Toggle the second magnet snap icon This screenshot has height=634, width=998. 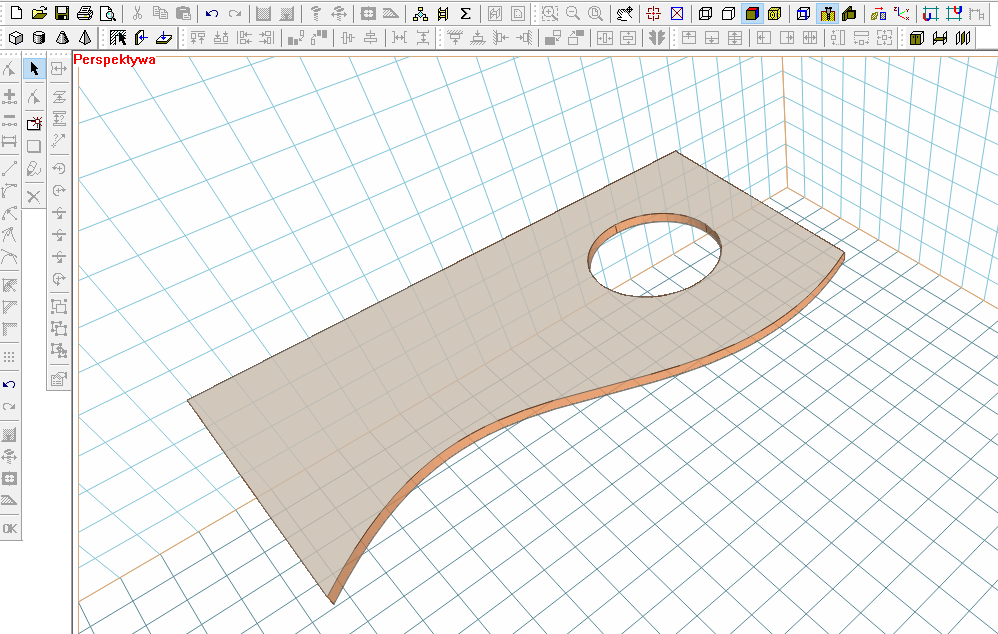click(x=953, y=13)
